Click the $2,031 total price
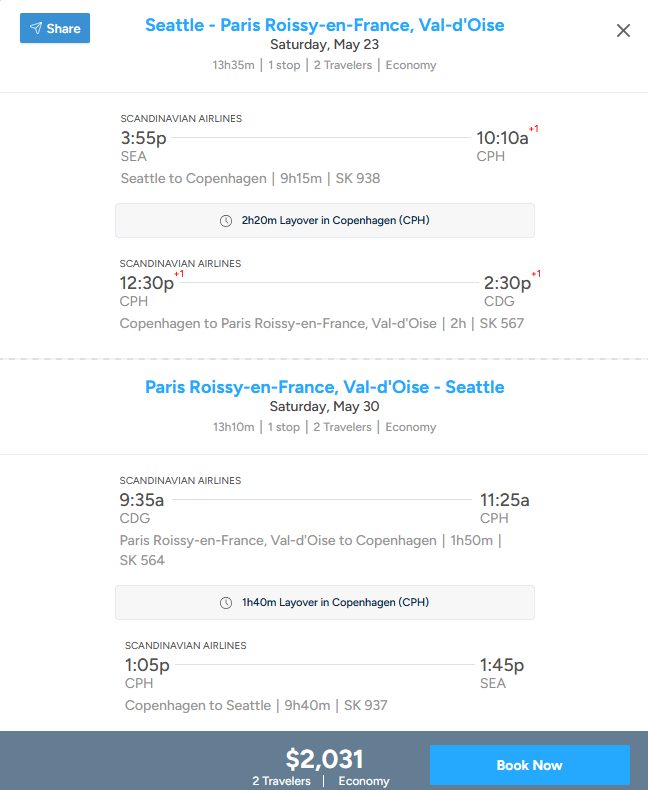Image resolution: width=648 pixels, height=790 pixels. [324, 759]
